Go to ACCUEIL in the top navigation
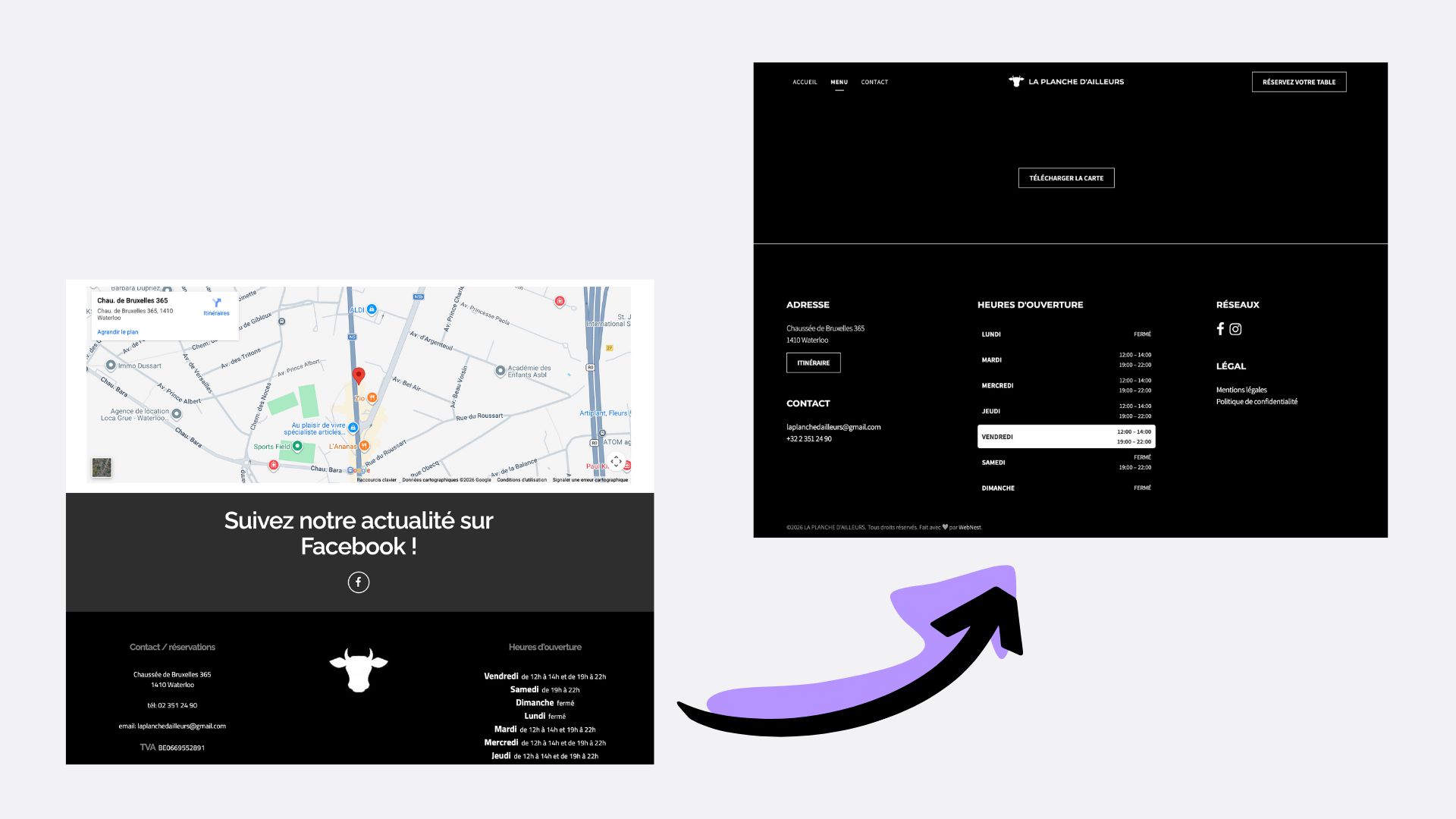 coord(805,82)
